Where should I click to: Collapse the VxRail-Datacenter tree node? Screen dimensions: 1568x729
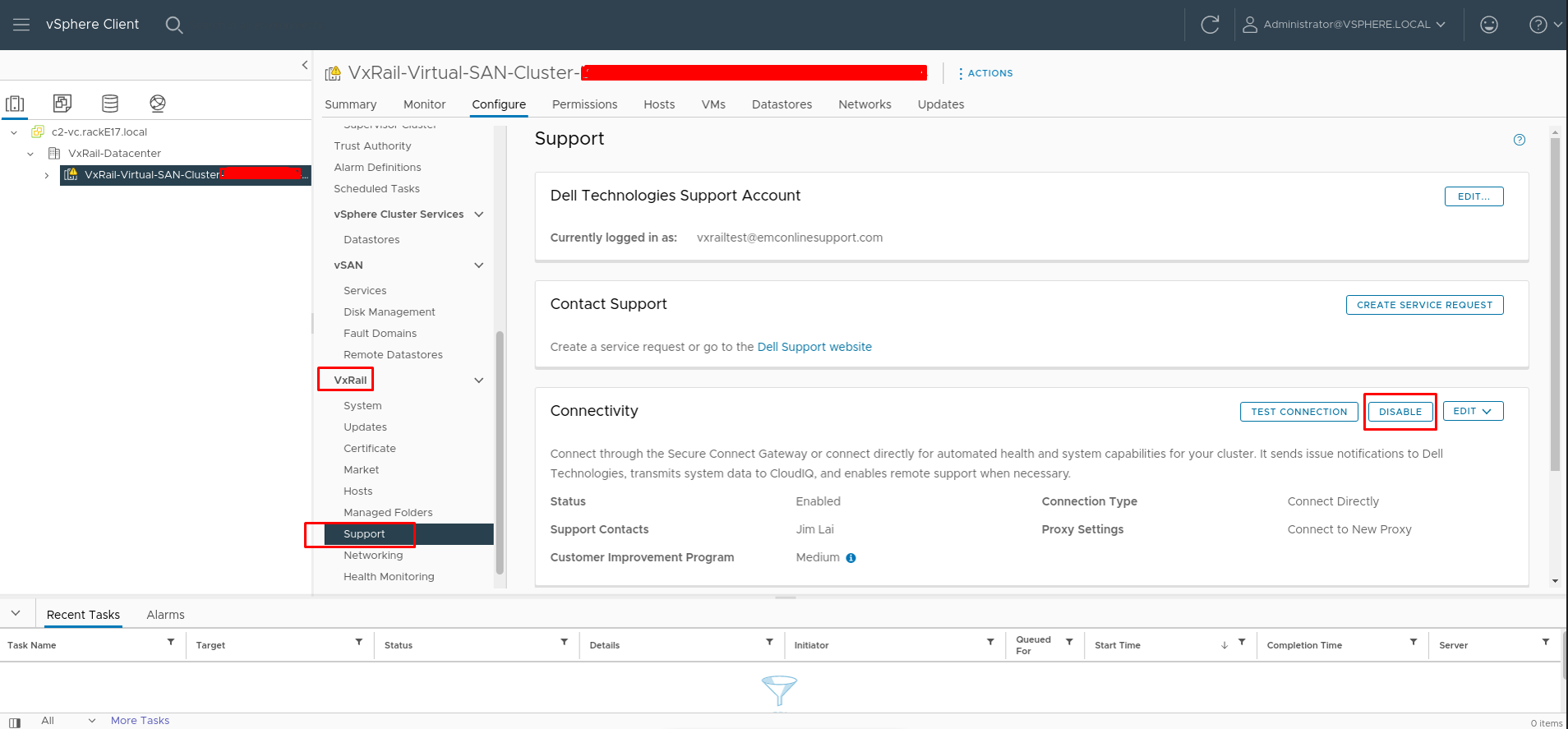coord(30,154)
